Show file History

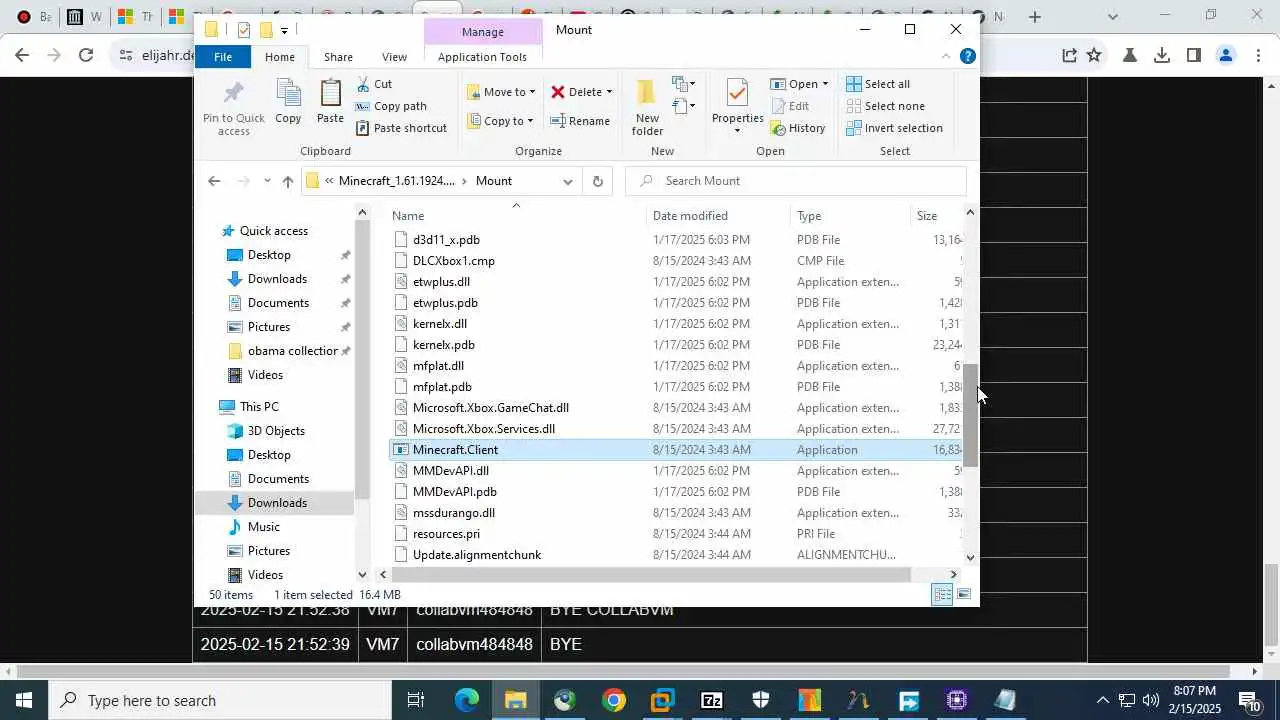(x=798, y=128)
